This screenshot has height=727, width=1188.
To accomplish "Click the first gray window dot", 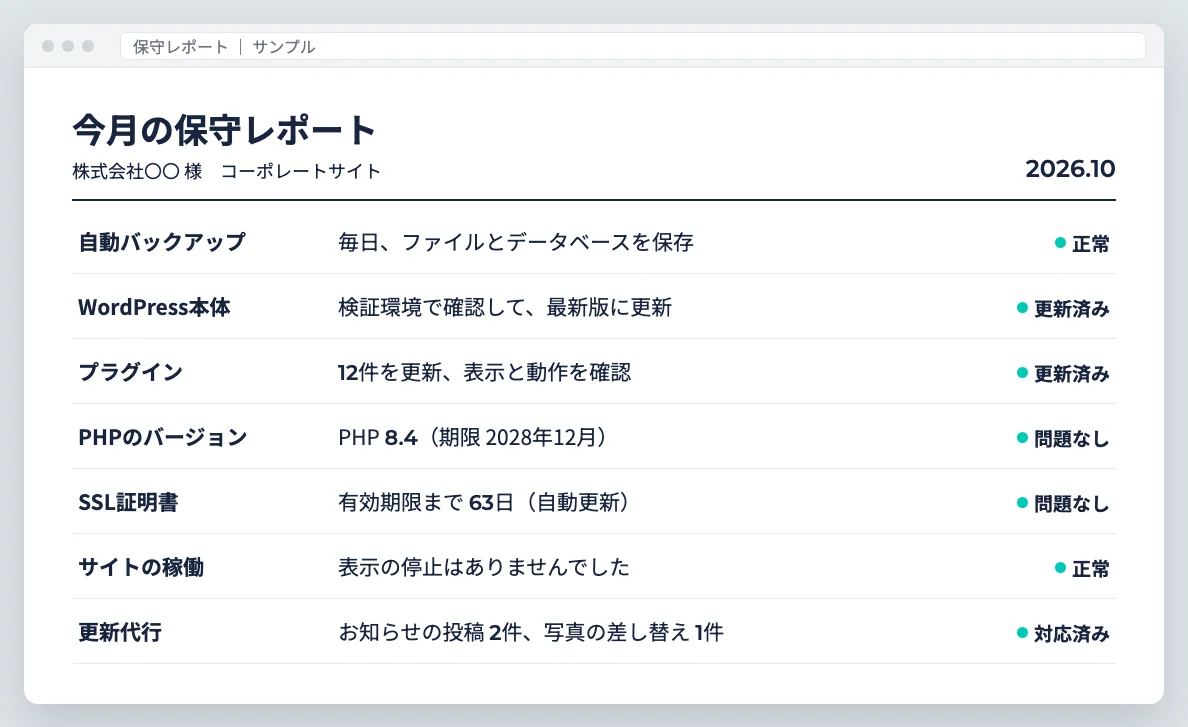I will 48,46.
